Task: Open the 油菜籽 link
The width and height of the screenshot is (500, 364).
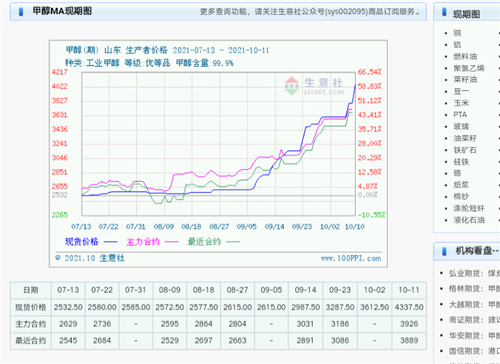Action: (x=465, y=138)
